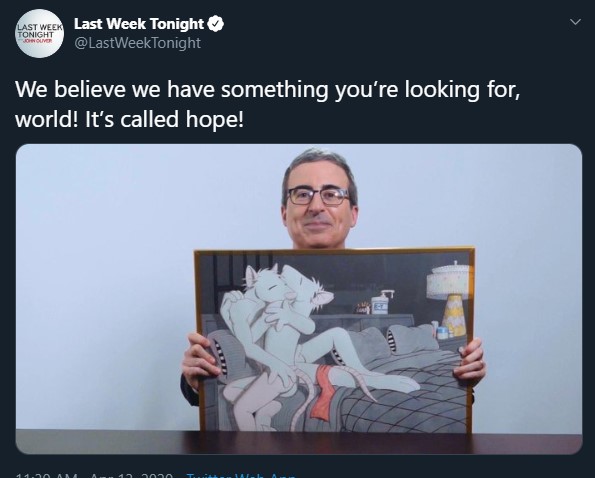Click the framed rat painting in the photo
The height and width of the screenshot is (478, 595).
[x=334, y=340]
